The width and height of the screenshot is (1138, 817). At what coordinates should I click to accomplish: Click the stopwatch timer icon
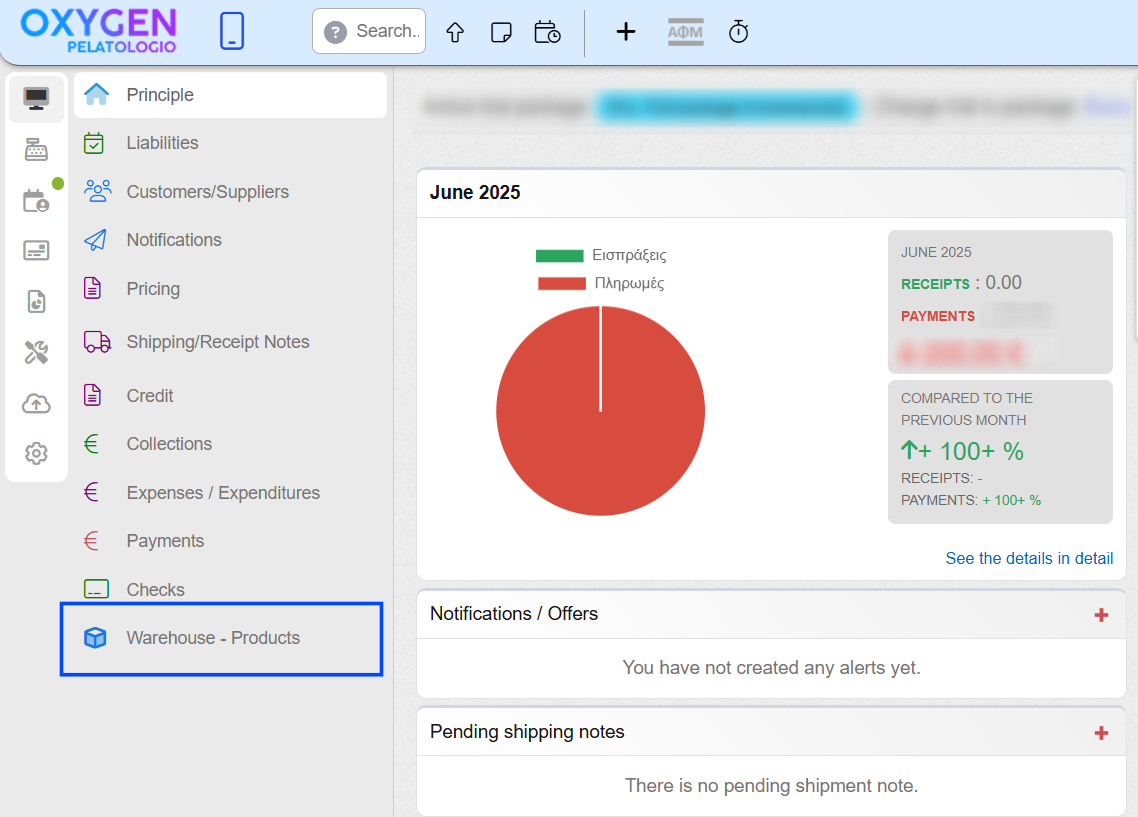pos(738,32)
